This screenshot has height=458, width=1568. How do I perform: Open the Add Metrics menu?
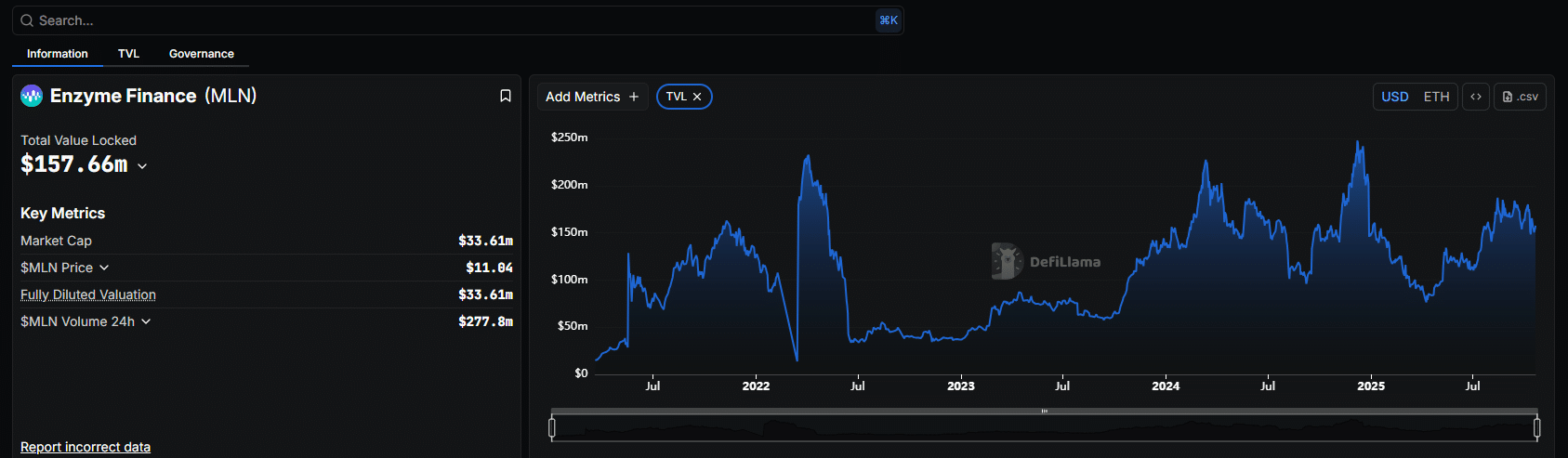click(x=592, y=97)
